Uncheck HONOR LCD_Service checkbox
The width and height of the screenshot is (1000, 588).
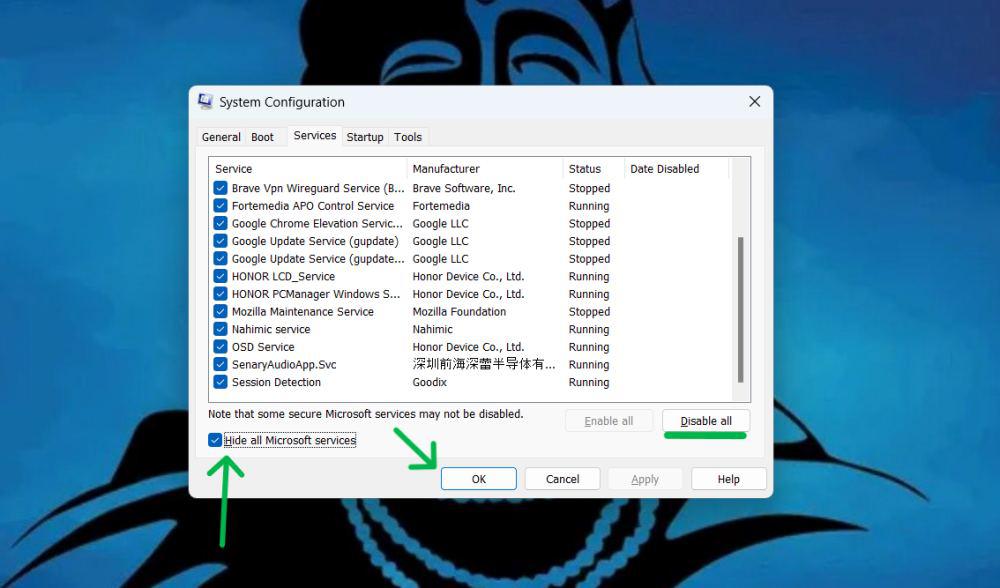(220, 276)
